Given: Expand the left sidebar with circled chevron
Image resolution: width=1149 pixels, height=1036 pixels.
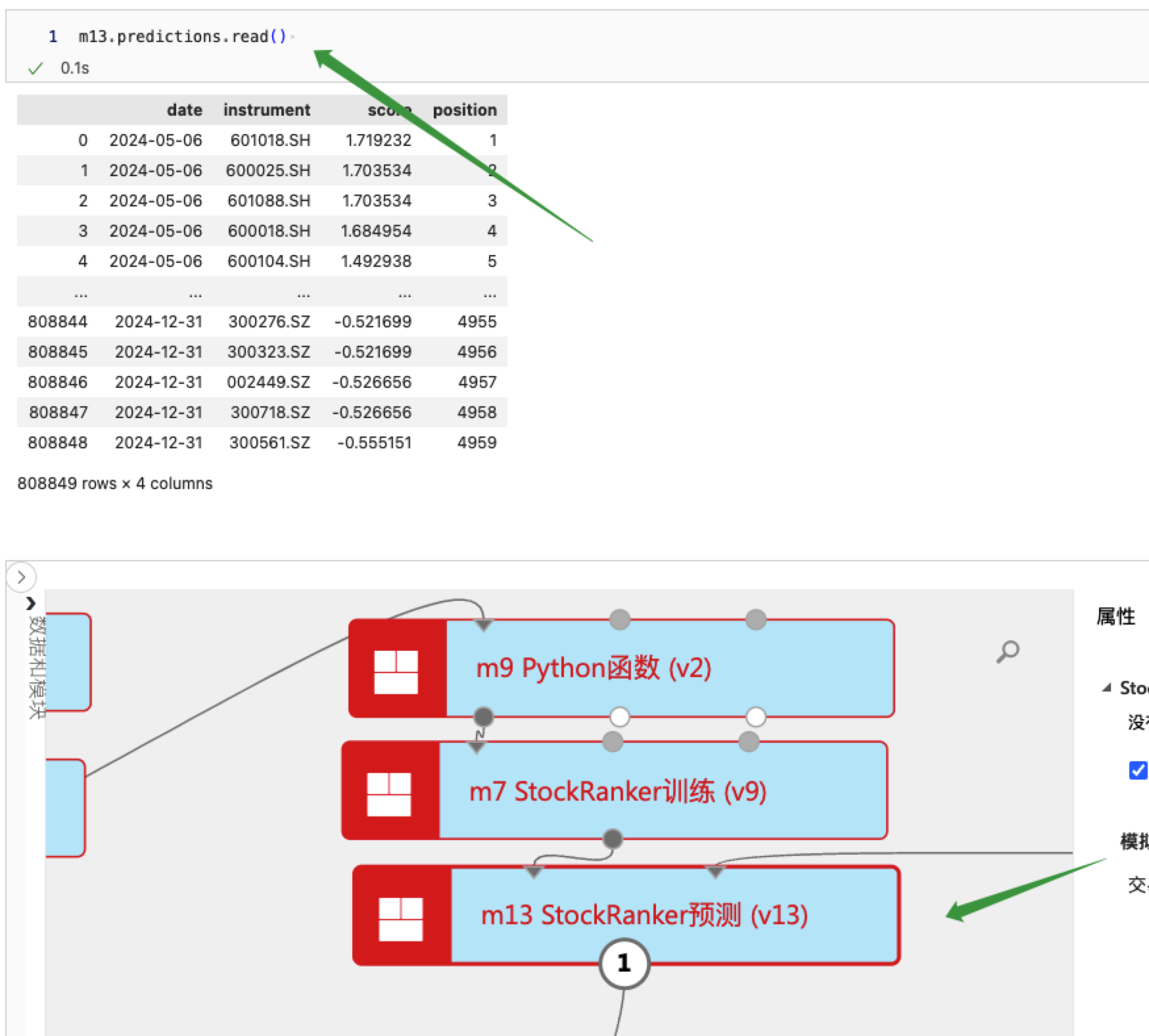Looking at the screenshot, I should click(21, 577).
